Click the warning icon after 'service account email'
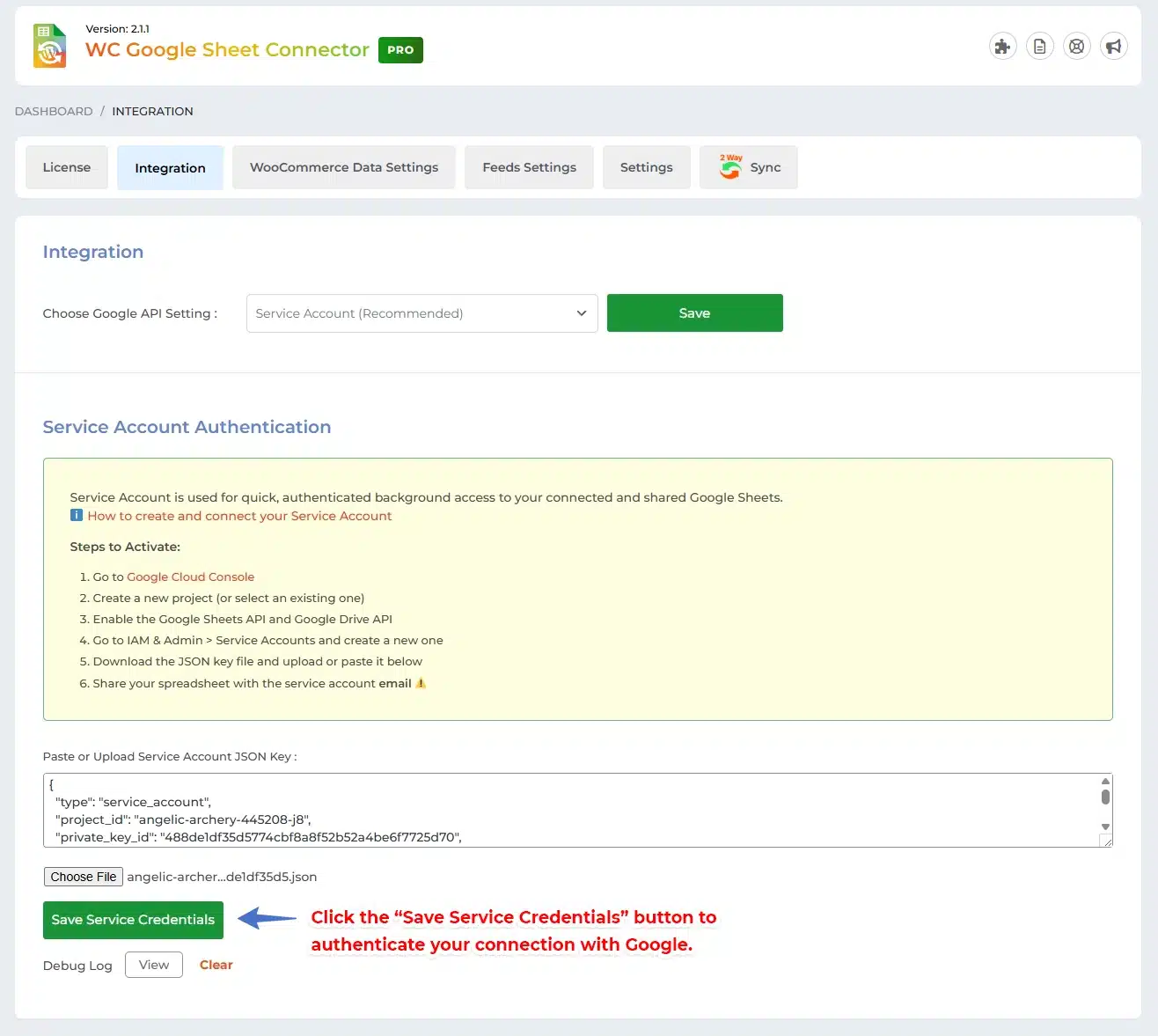 [421, 683]
